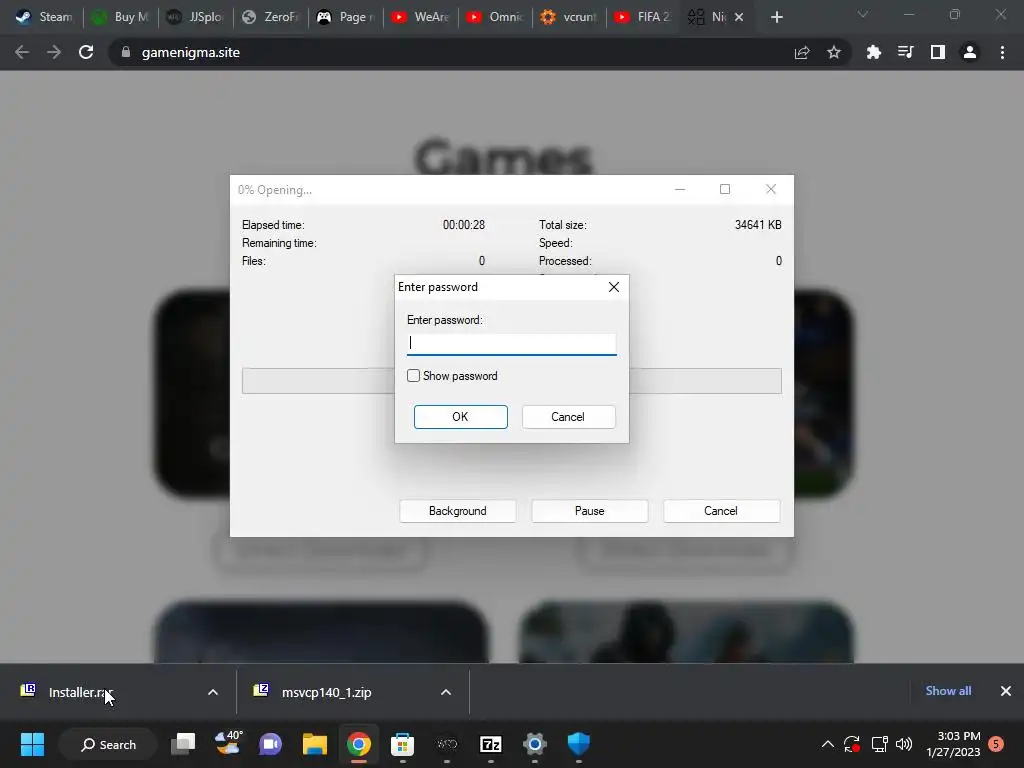Open the clock showing 3:03 PM
The width and height of the screenshot is (1024, 768).
pos(953,744)
